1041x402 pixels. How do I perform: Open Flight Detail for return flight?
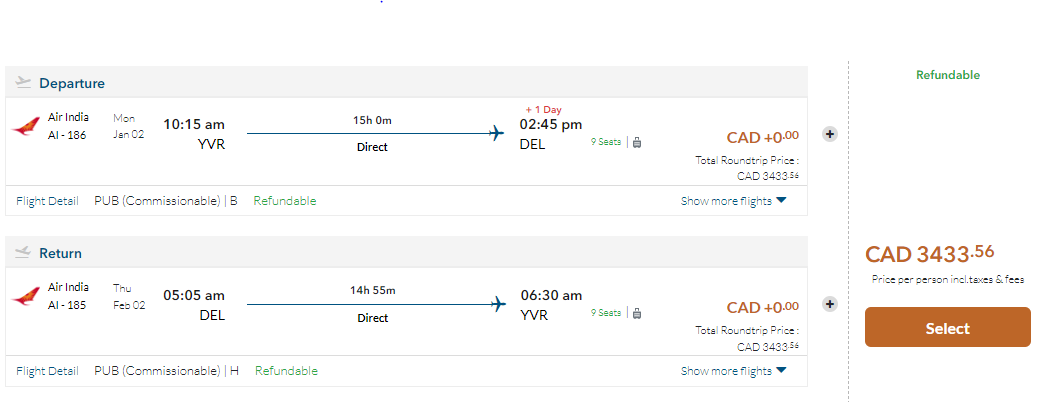point(47,371)
